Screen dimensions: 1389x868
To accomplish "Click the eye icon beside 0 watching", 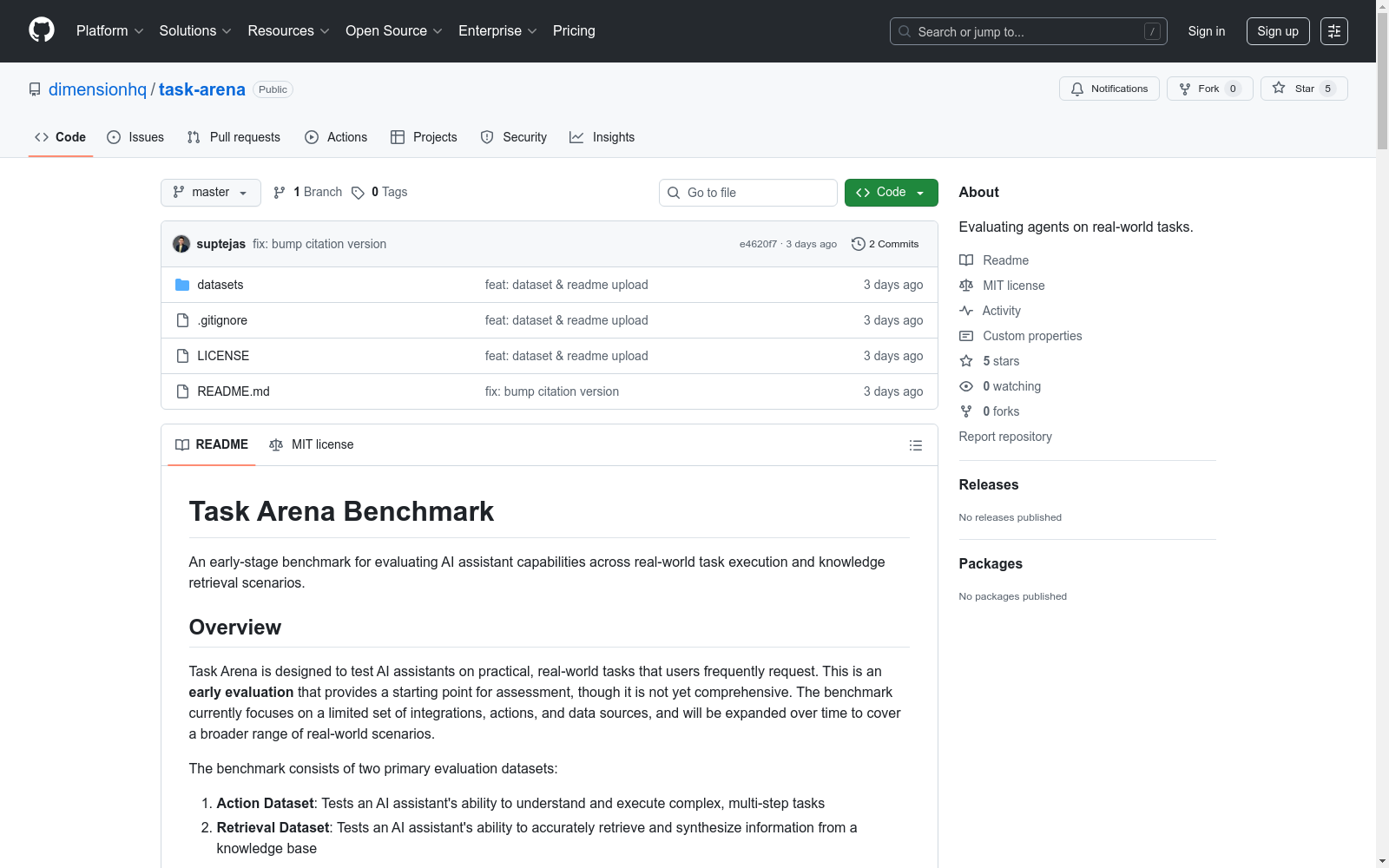I will coord(966,386).
